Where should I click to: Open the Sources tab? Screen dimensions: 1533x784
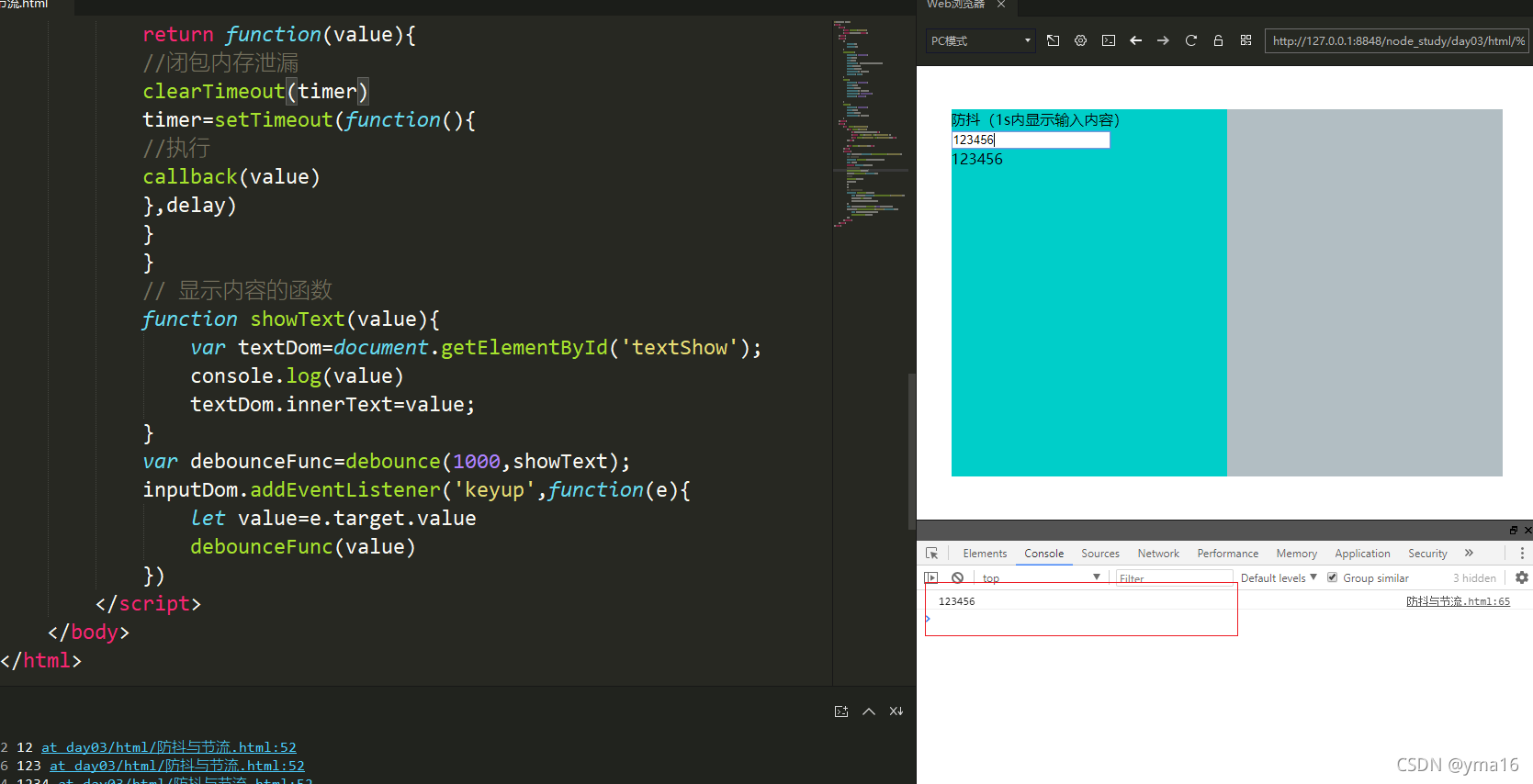(x=1100, y=554)
